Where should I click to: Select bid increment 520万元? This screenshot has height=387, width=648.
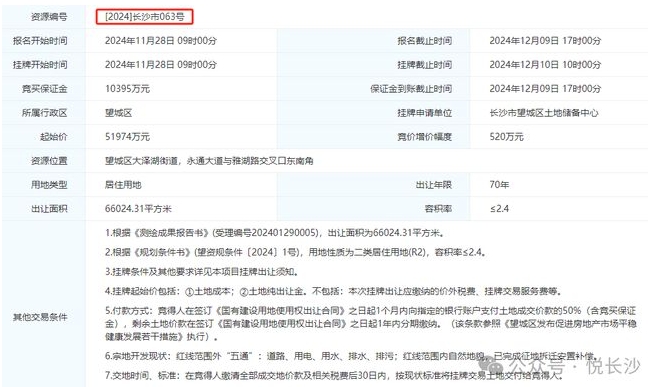coord(506,137)
